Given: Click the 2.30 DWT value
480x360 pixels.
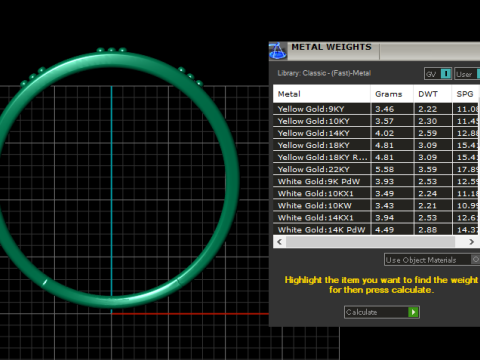Looking at the screenshot, I should [428, 121].
